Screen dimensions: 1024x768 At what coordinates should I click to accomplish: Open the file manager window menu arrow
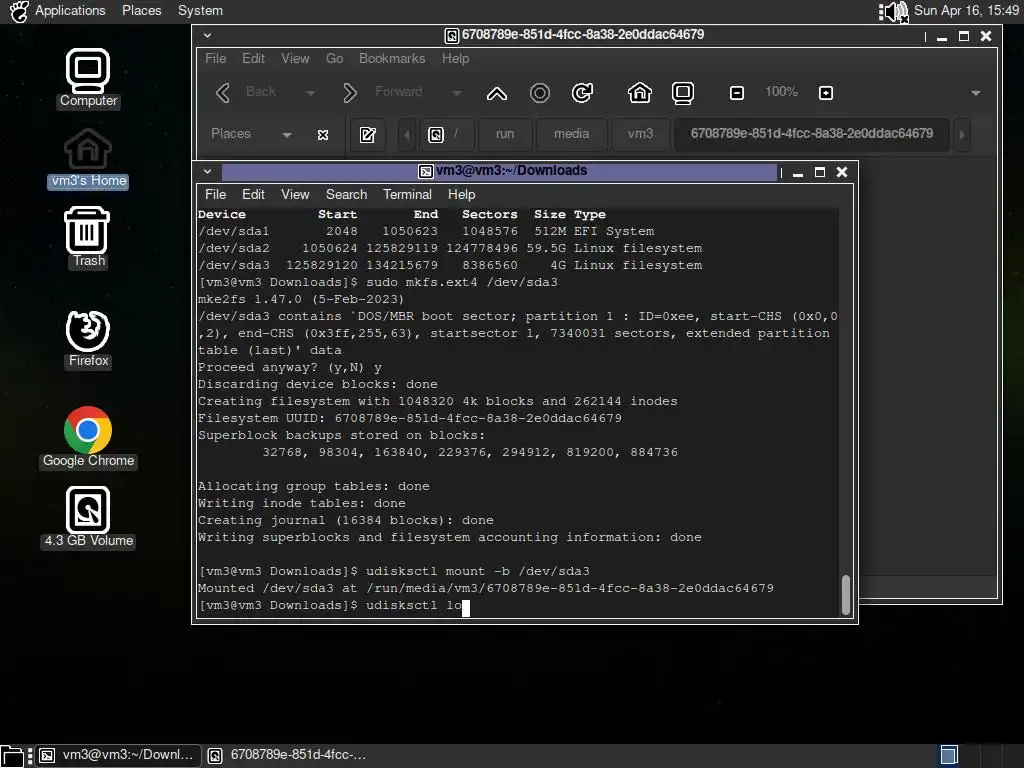pyautogui.click(x=207, y=35)
